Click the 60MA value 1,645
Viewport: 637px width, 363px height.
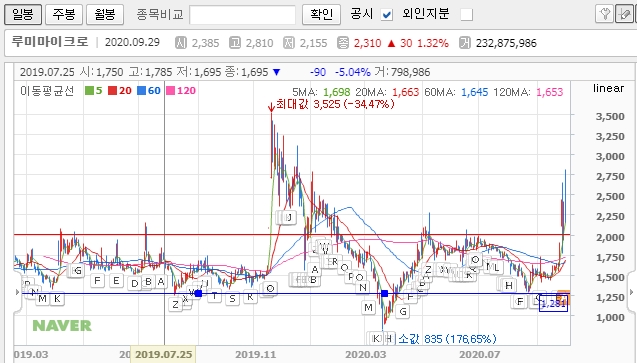474,92
